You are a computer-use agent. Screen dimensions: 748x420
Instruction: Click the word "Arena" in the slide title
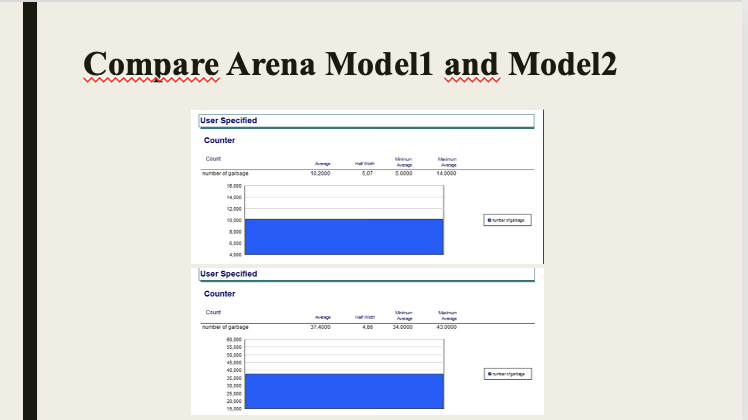270,64
